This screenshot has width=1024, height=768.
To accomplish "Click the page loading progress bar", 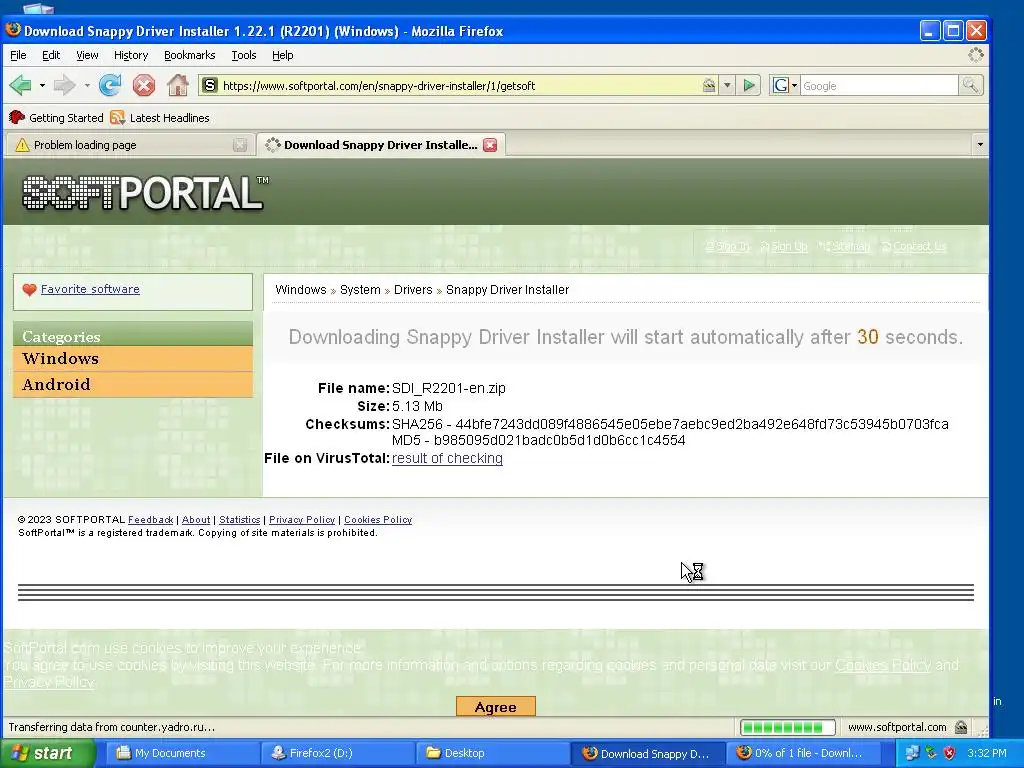I will (788, 727).
